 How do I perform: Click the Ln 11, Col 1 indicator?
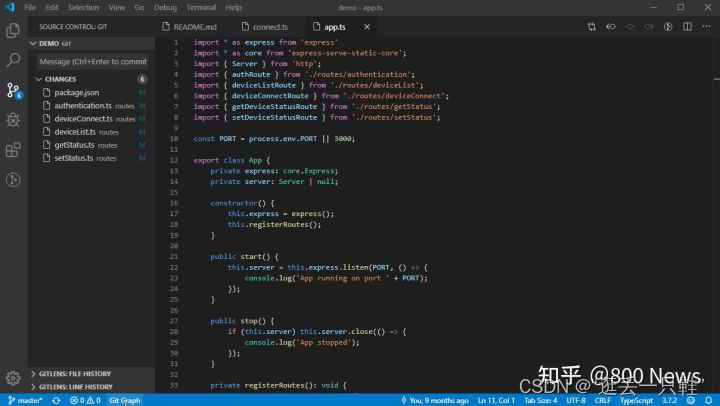(496, 400)
